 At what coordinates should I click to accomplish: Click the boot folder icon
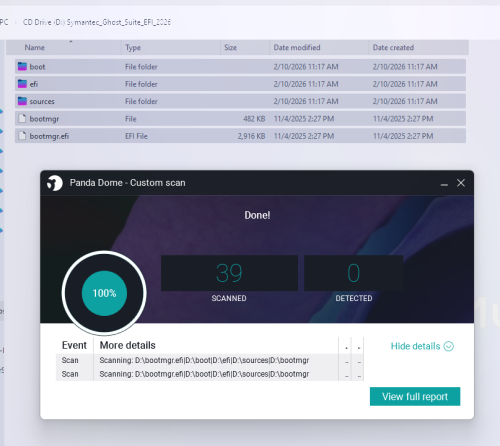point(22,66)
